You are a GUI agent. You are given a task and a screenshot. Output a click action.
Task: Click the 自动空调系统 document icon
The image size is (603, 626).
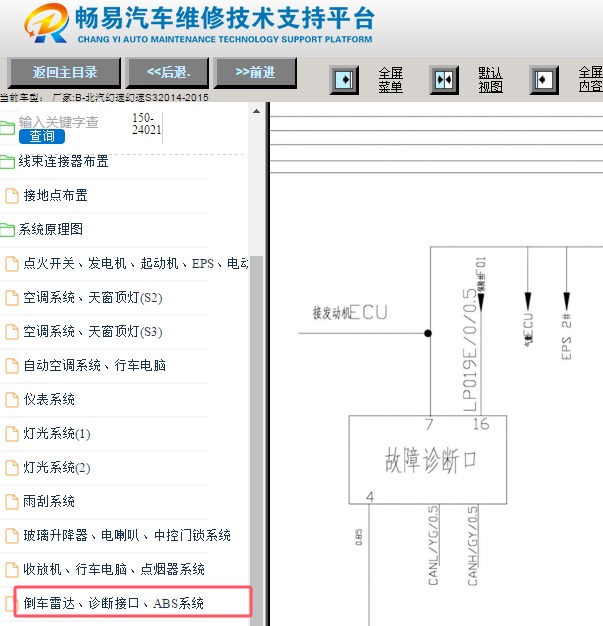[12, 366]
